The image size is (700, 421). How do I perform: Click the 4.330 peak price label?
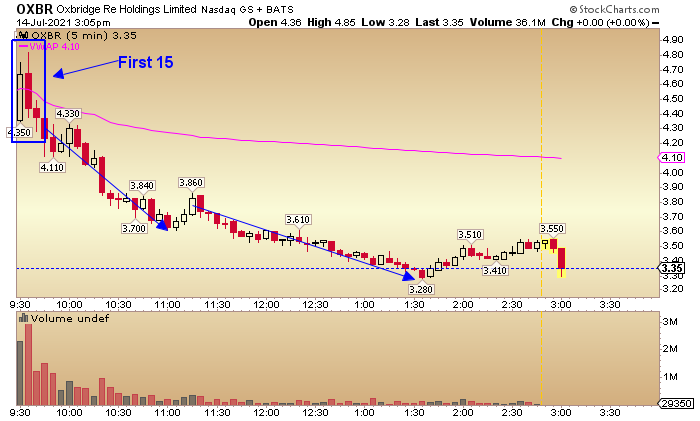click(68, 113)
